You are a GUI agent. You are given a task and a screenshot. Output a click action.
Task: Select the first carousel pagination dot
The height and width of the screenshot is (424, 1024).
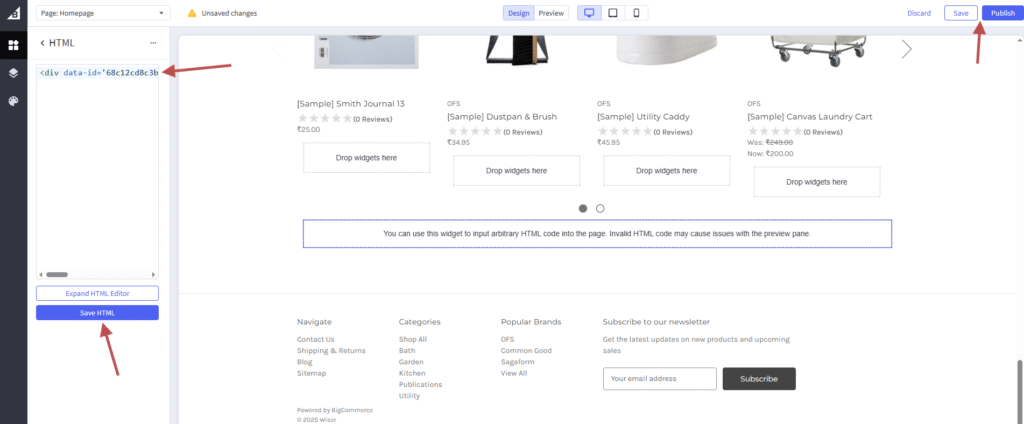click(x=583, y=209)
